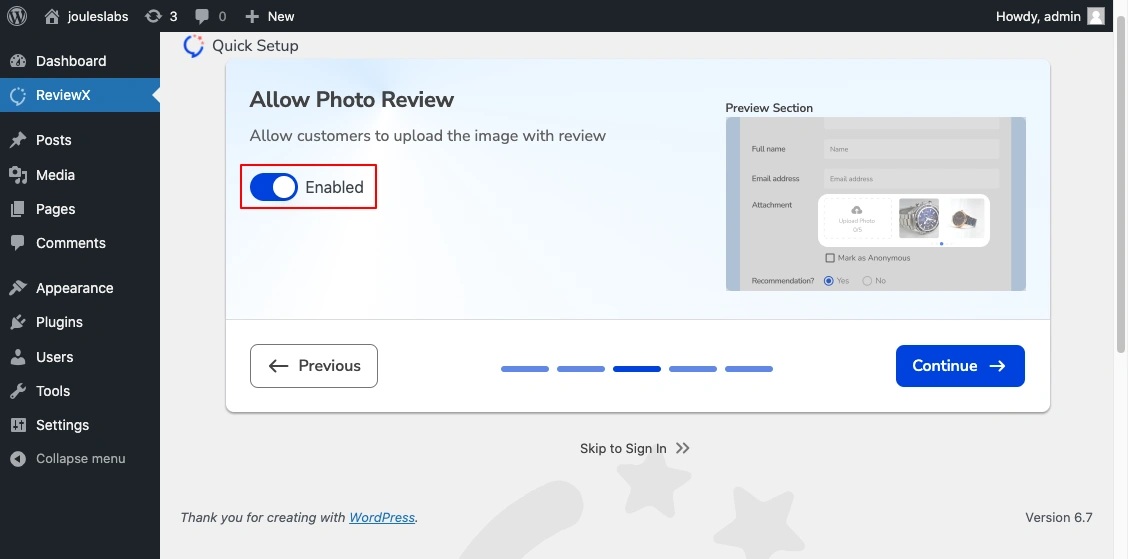Open the comments bubble icon in admin bar
This screenshot has height=559, width=1128.
[203, 16]
